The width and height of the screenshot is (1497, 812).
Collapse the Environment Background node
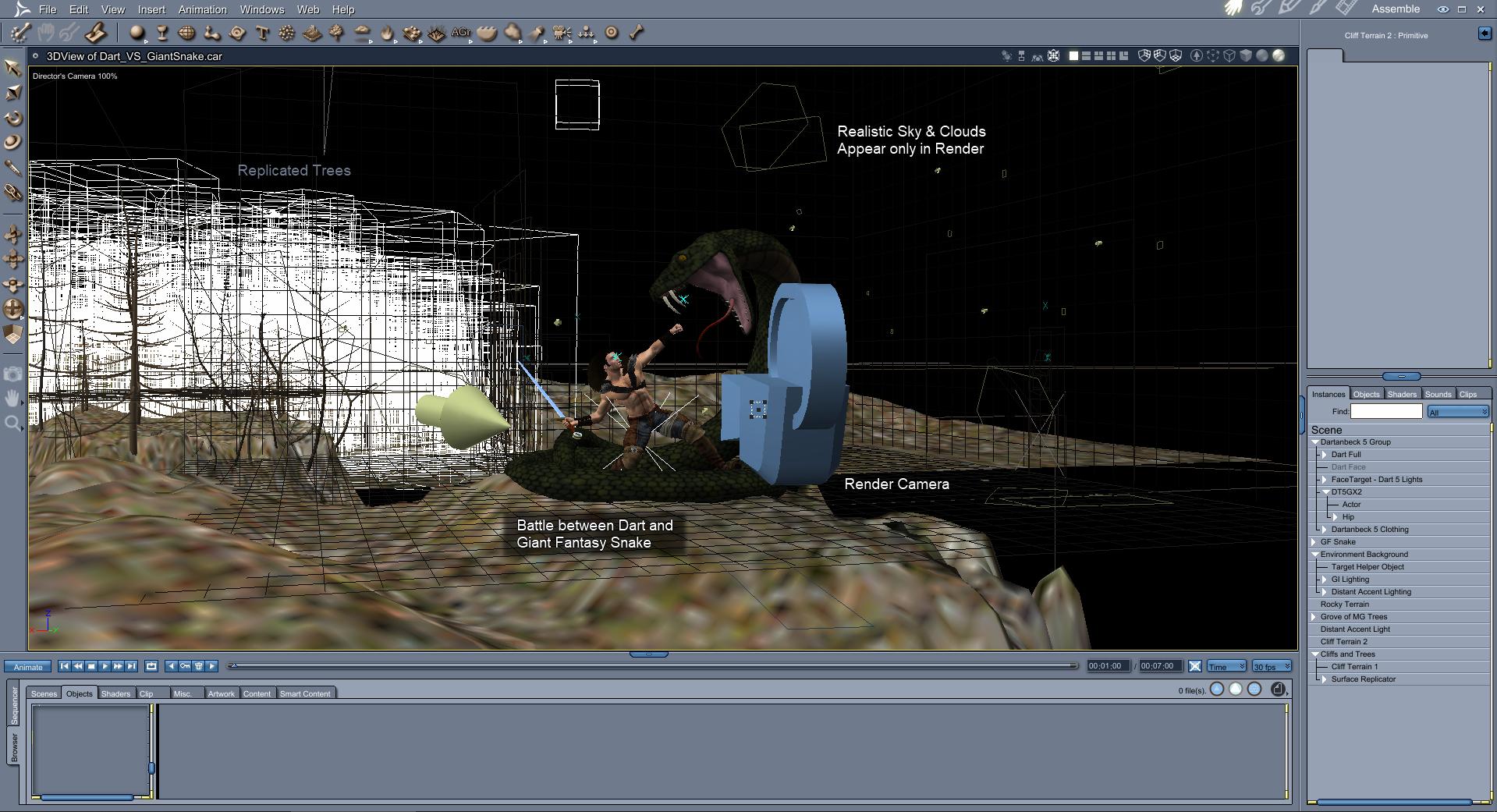click(x=1315, y=555)
